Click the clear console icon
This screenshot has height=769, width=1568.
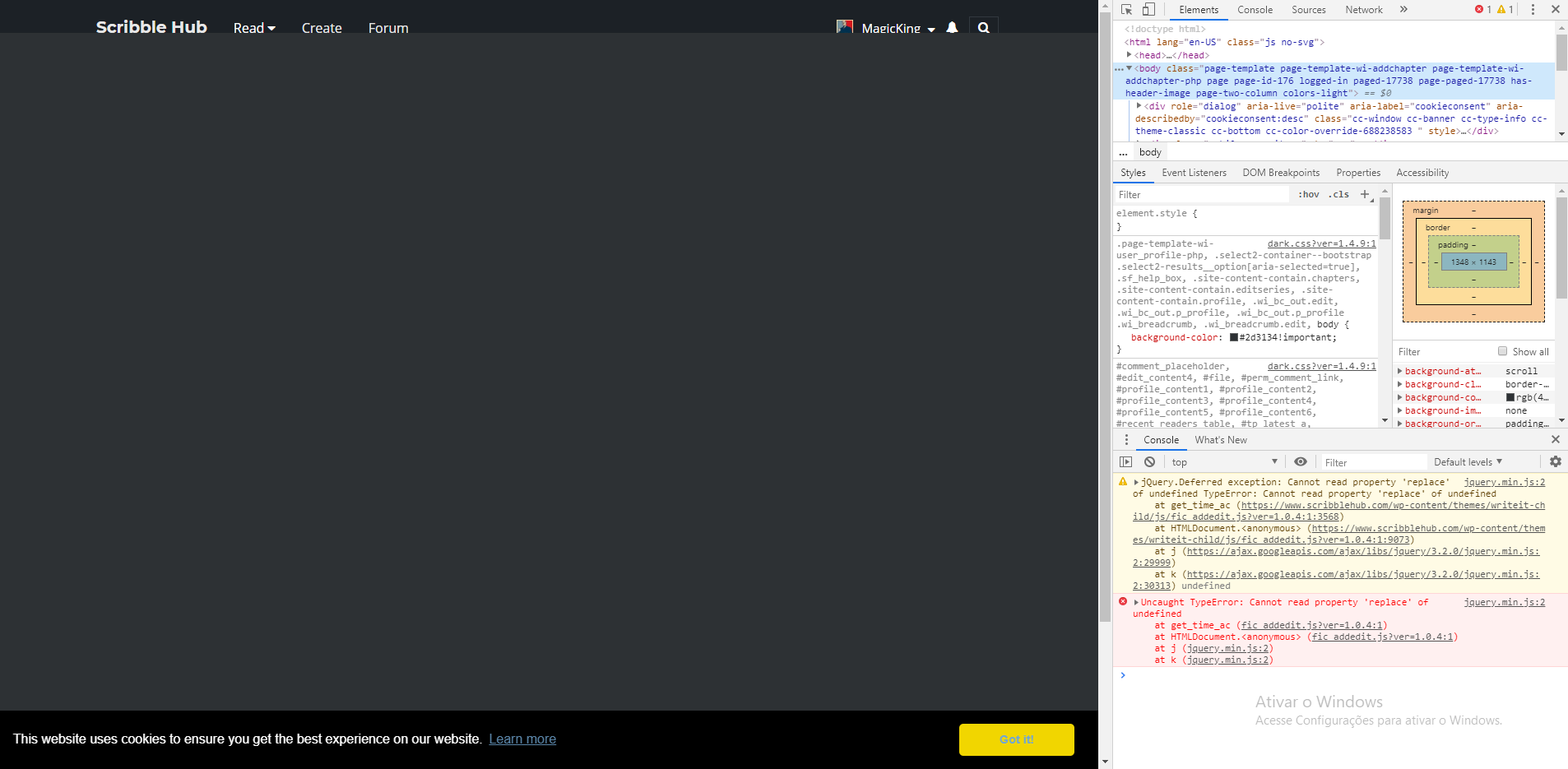click(x=1149, y=462)
